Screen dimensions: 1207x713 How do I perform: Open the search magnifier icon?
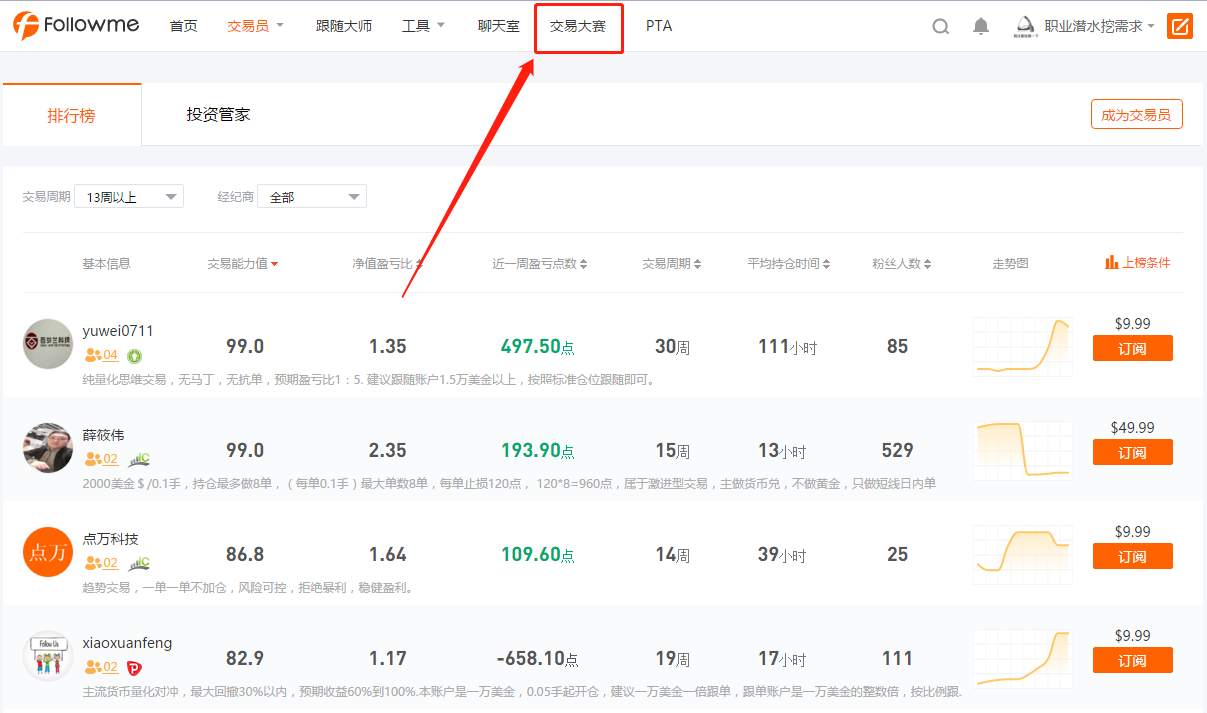pyautogui.click(x=940, y=27)
